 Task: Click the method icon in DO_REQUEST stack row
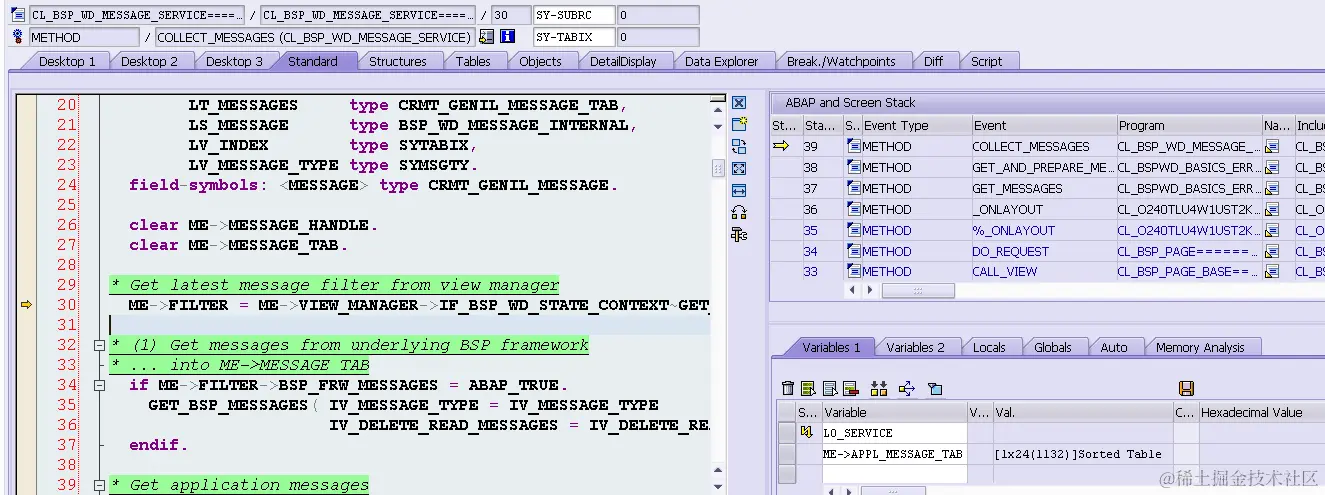point(853,251)
